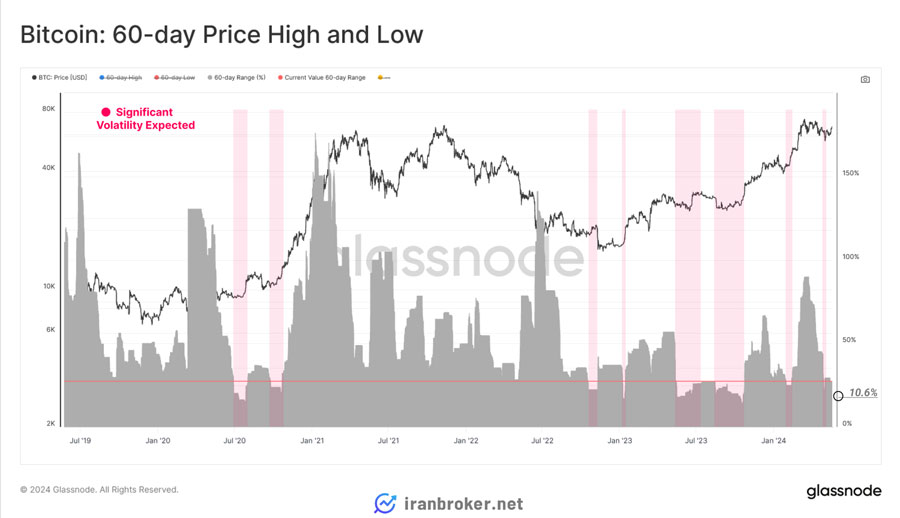Toggle Current Value 60-day Range legend entry

coord(321,78)
